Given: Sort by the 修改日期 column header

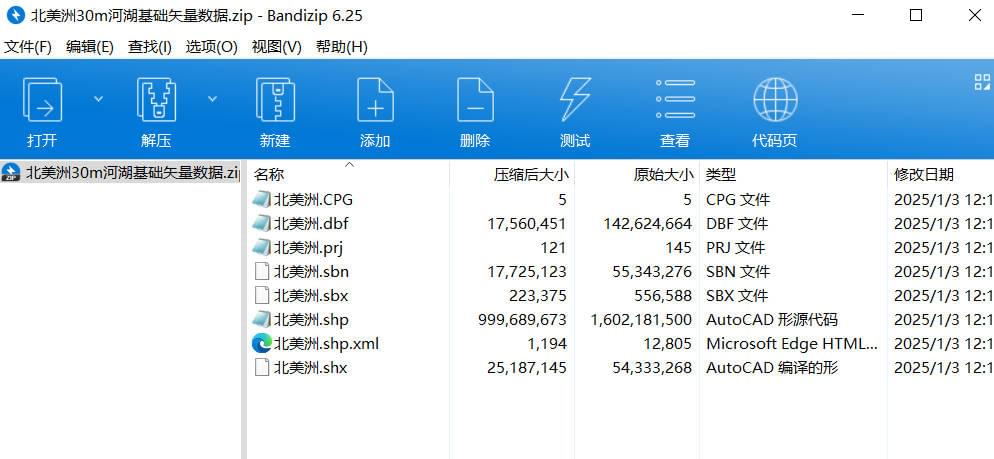Looking at the screenshot, I should click(924, 175).
